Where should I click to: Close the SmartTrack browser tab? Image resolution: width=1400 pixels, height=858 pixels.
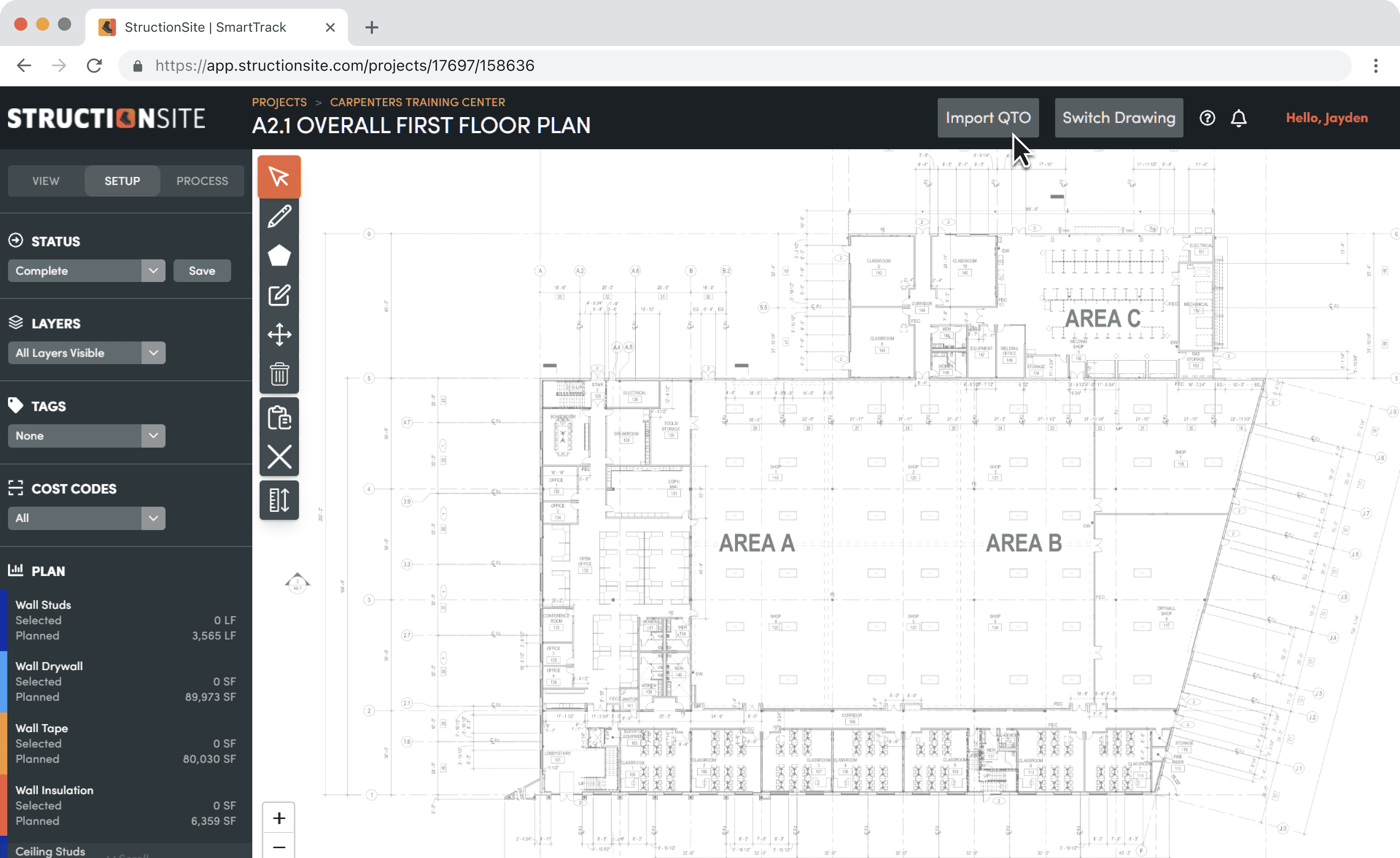pyautogui.click(x=330, y=27)
